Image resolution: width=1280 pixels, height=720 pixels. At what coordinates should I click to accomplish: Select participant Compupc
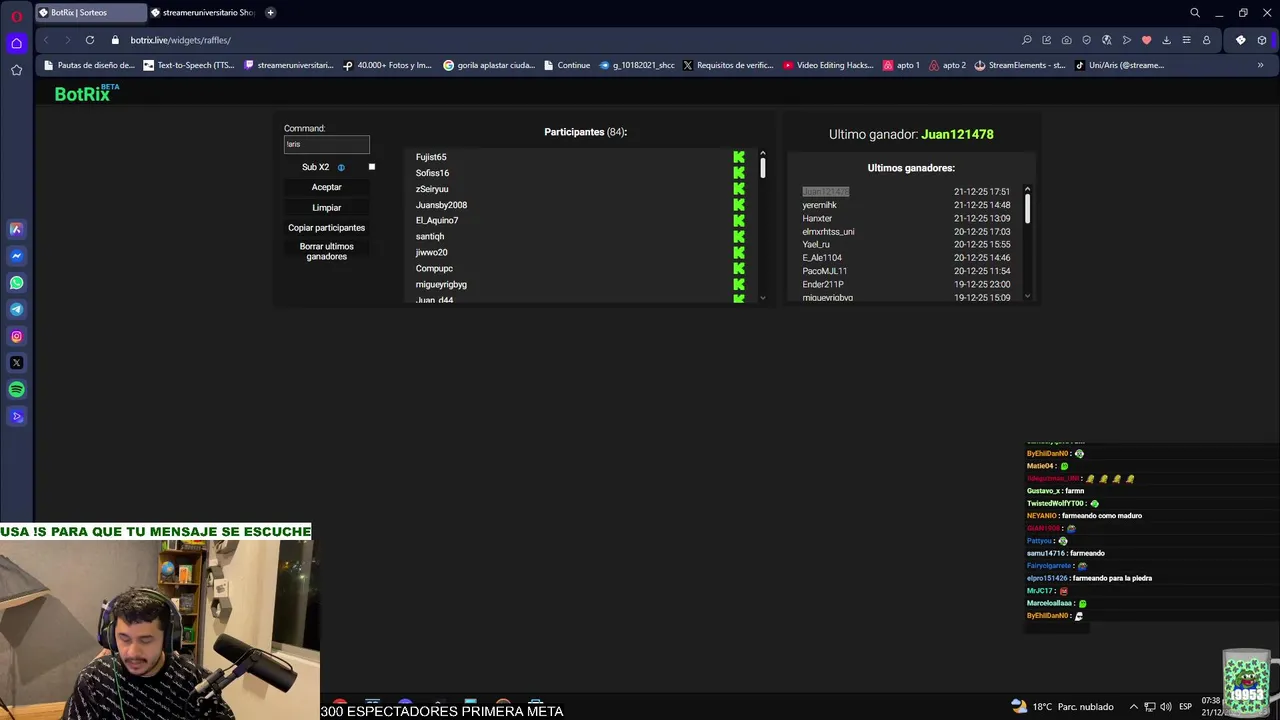(434, 269)
